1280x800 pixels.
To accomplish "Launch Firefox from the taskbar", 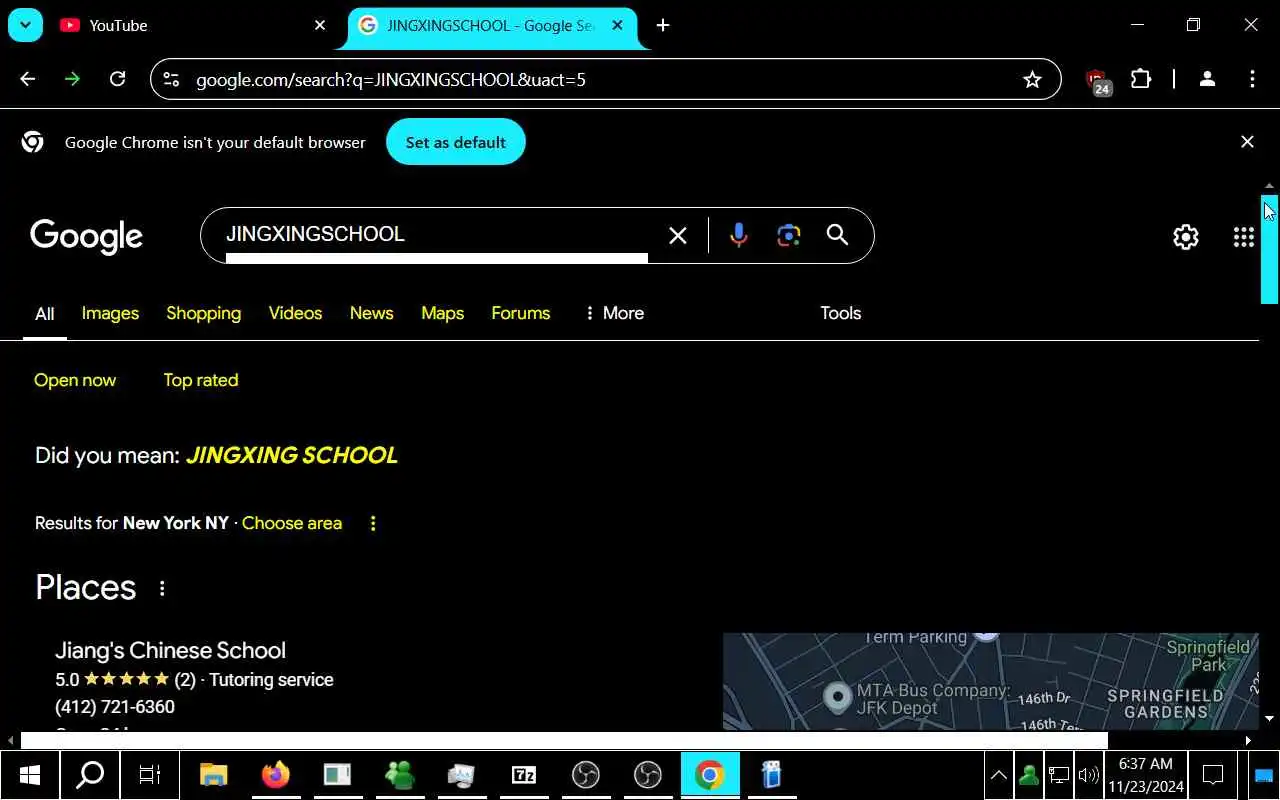I will point(276,775).
